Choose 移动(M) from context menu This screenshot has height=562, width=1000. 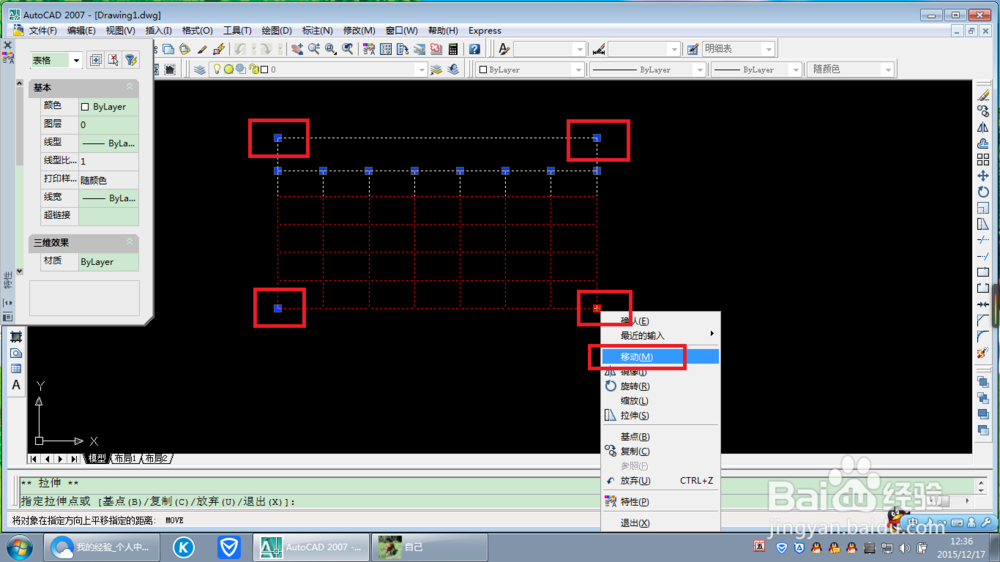[661, 357]
